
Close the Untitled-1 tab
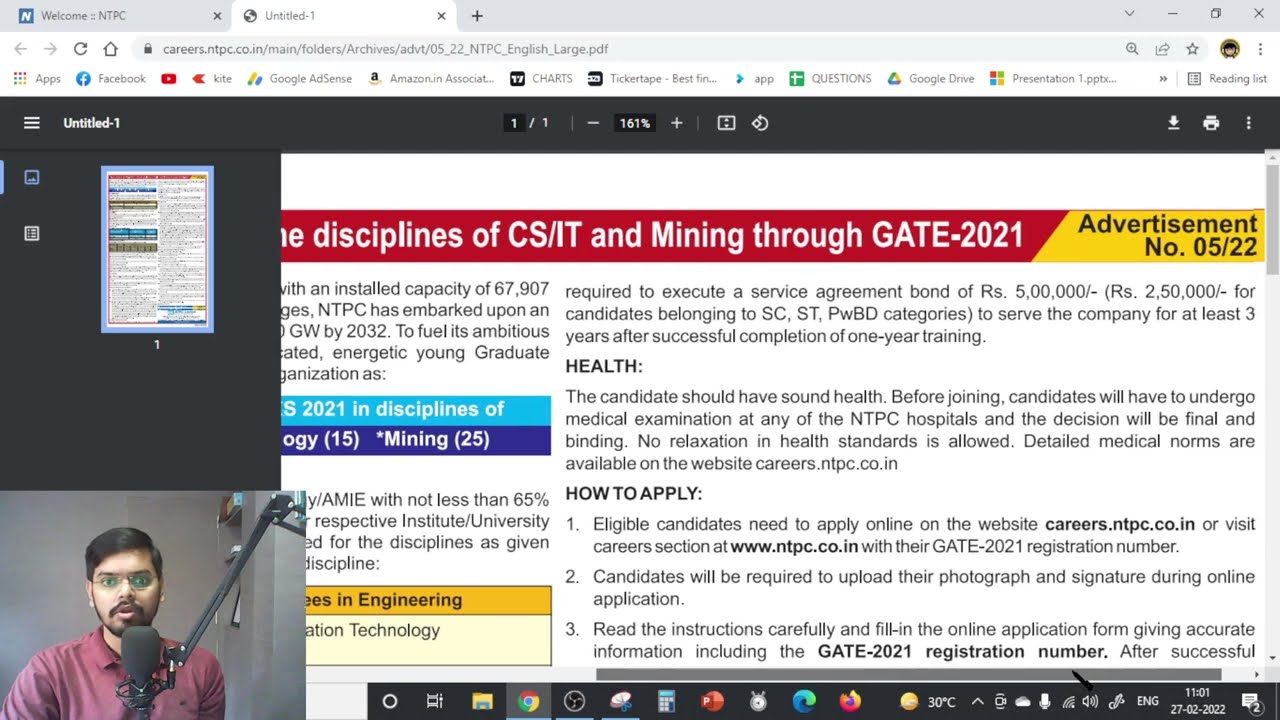click(441, 16)
